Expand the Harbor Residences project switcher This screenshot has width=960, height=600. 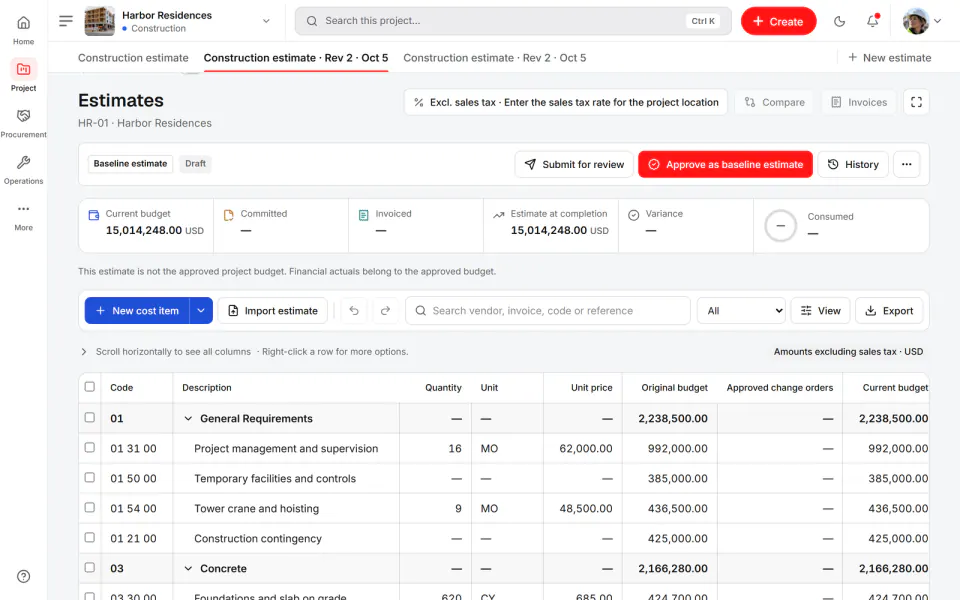click(266, 21)
